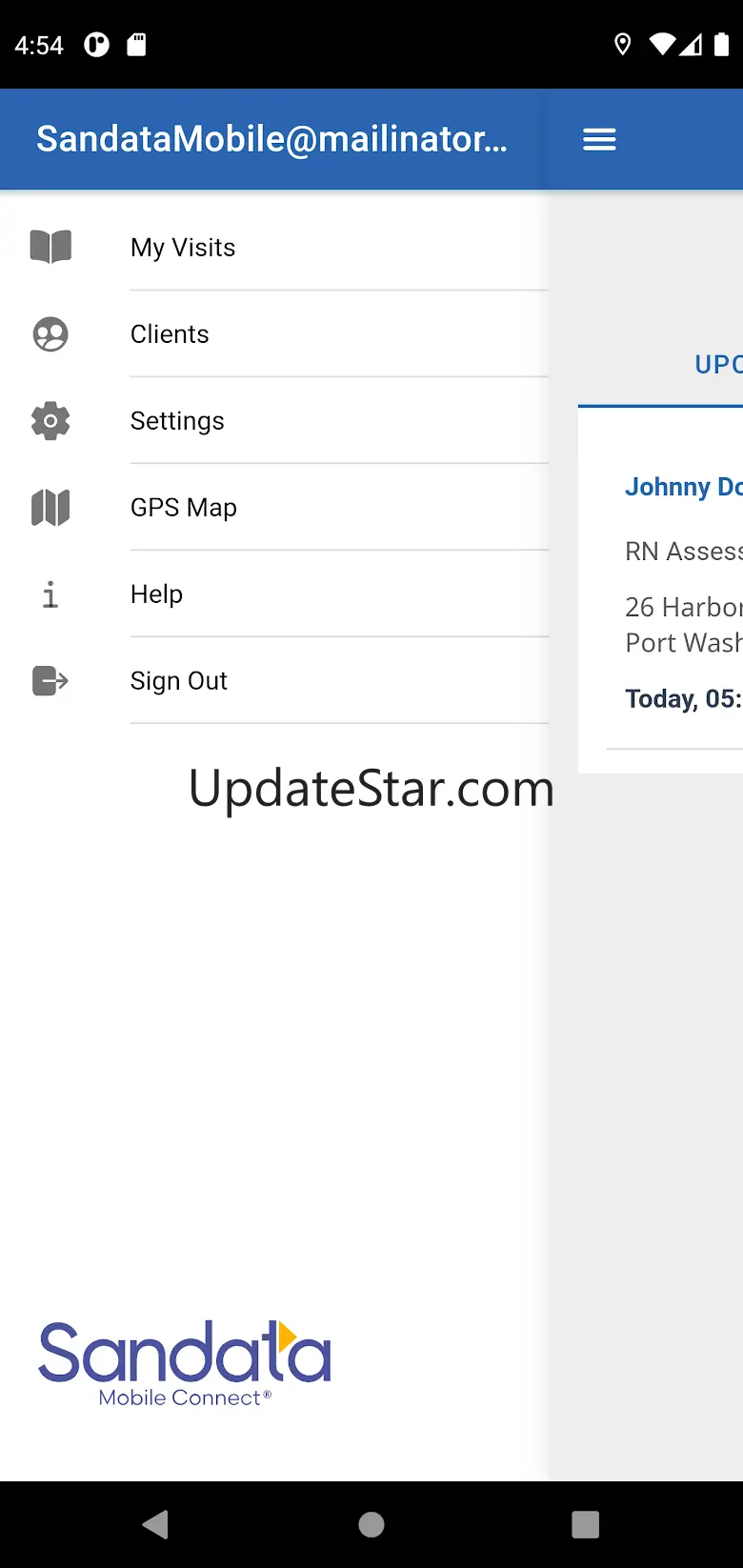Tap the 26 Harbor address line
The width and height of the screenshot is (743, 1568).
tap(683, 607)
